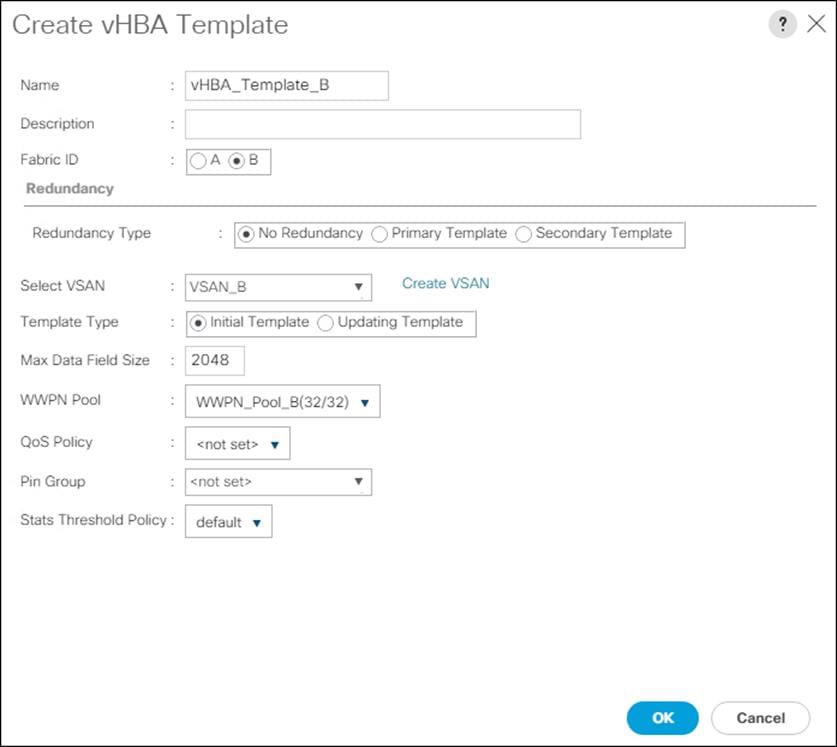Select Primary Template redundancy type

tap(380, 234)
